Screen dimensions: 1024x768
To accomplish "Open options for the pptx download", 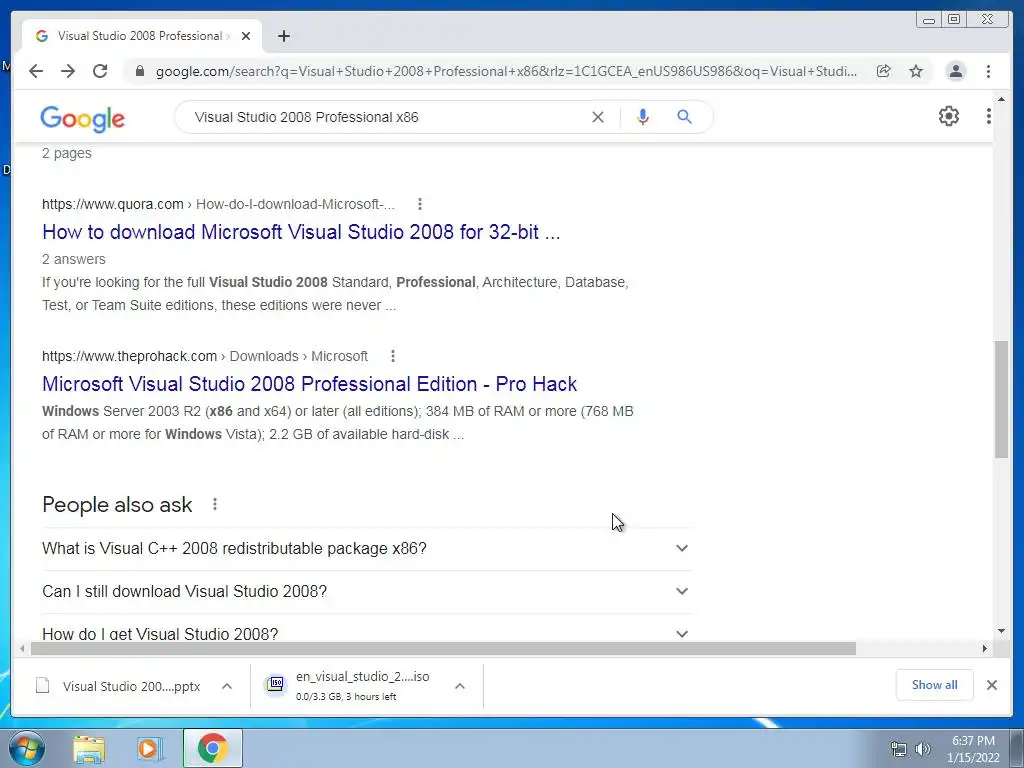I will click(227, 686).
